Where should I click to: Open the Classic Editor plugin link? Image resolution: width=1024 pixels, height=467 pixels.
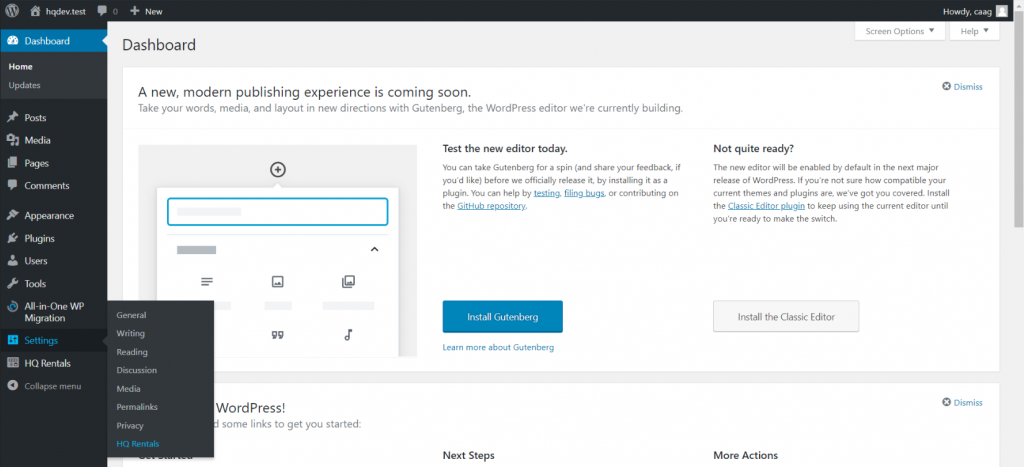767,206
